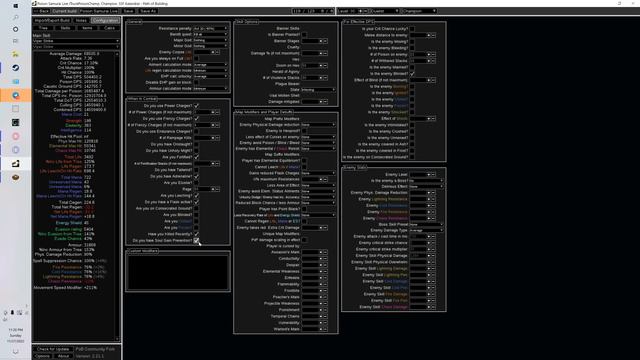The image size is (640, 360).
Task: Open Boss Skill Preset dropdown
Action: pyautogui.click(x=426, y=224)
